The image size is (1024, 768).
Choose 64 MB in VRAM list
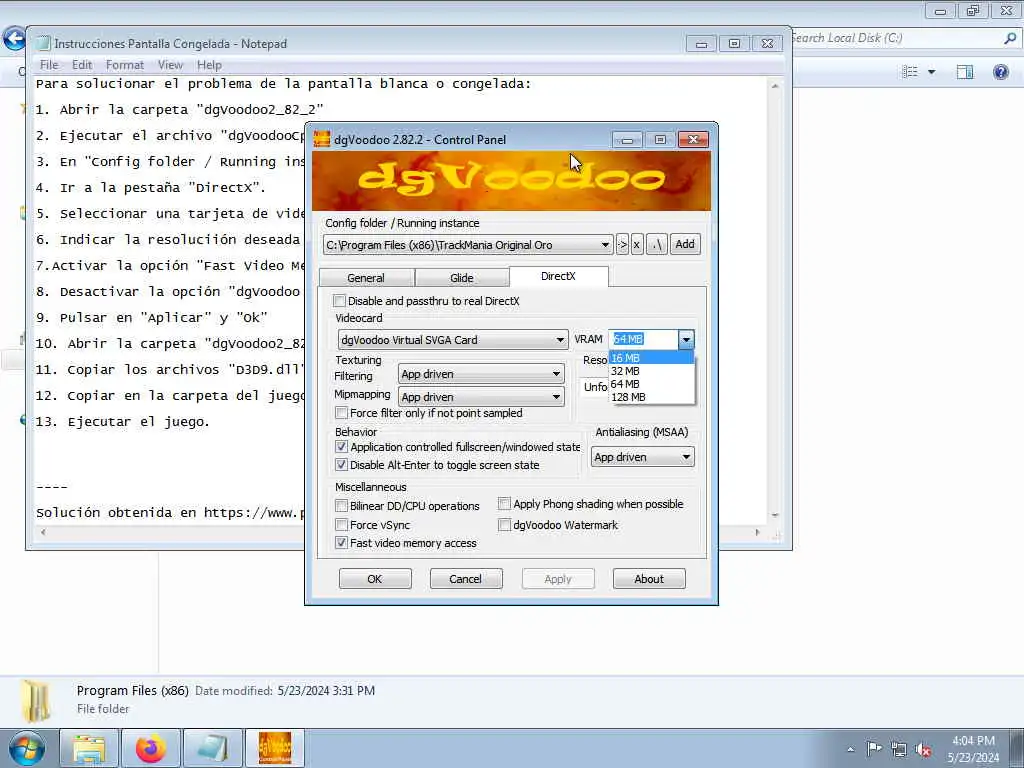pos(651,384)
